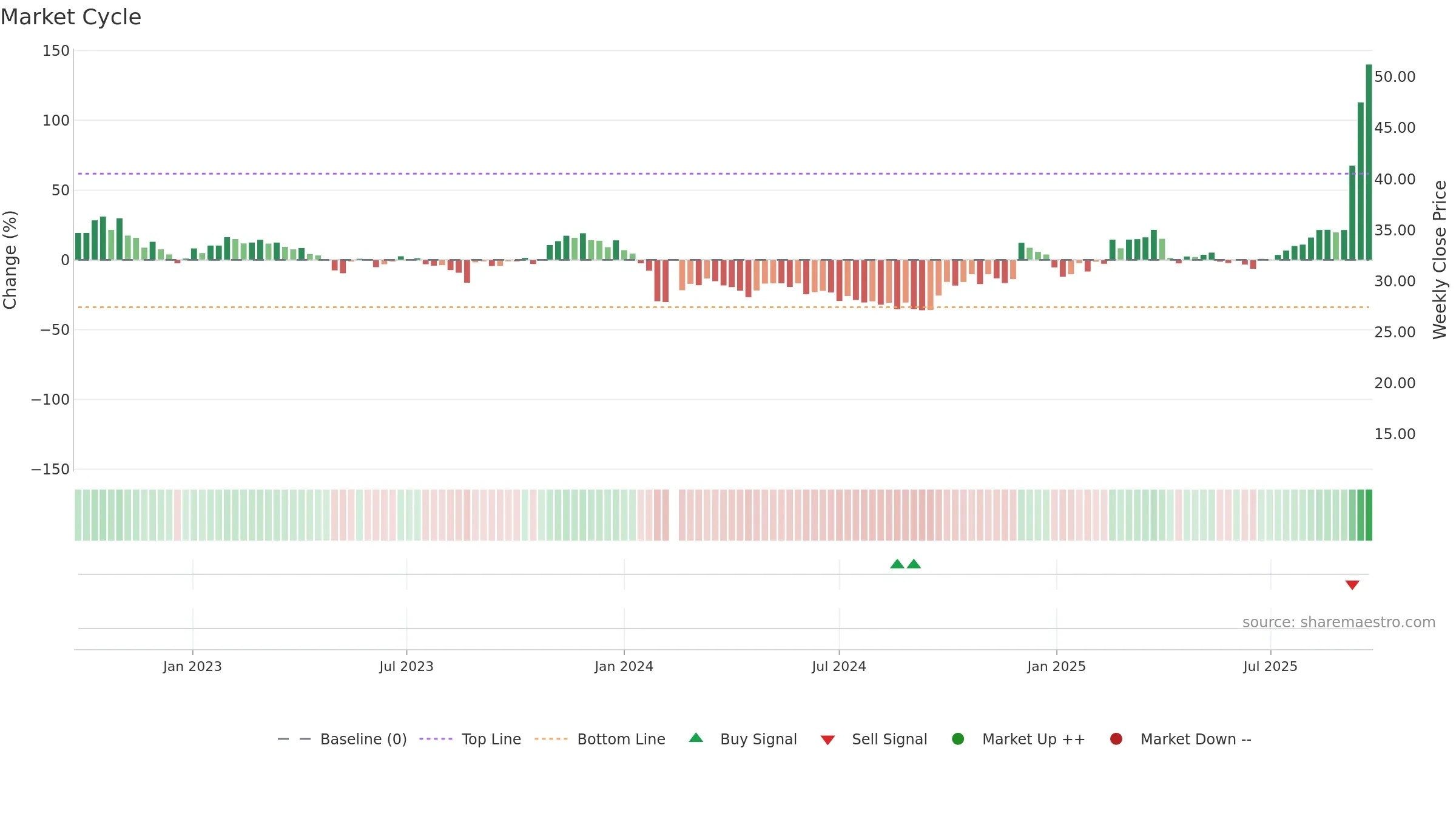Click the −100 tick on Change axis
Image resolution: width=1456 pixels, height=819 pixels.
coord(50,400)
